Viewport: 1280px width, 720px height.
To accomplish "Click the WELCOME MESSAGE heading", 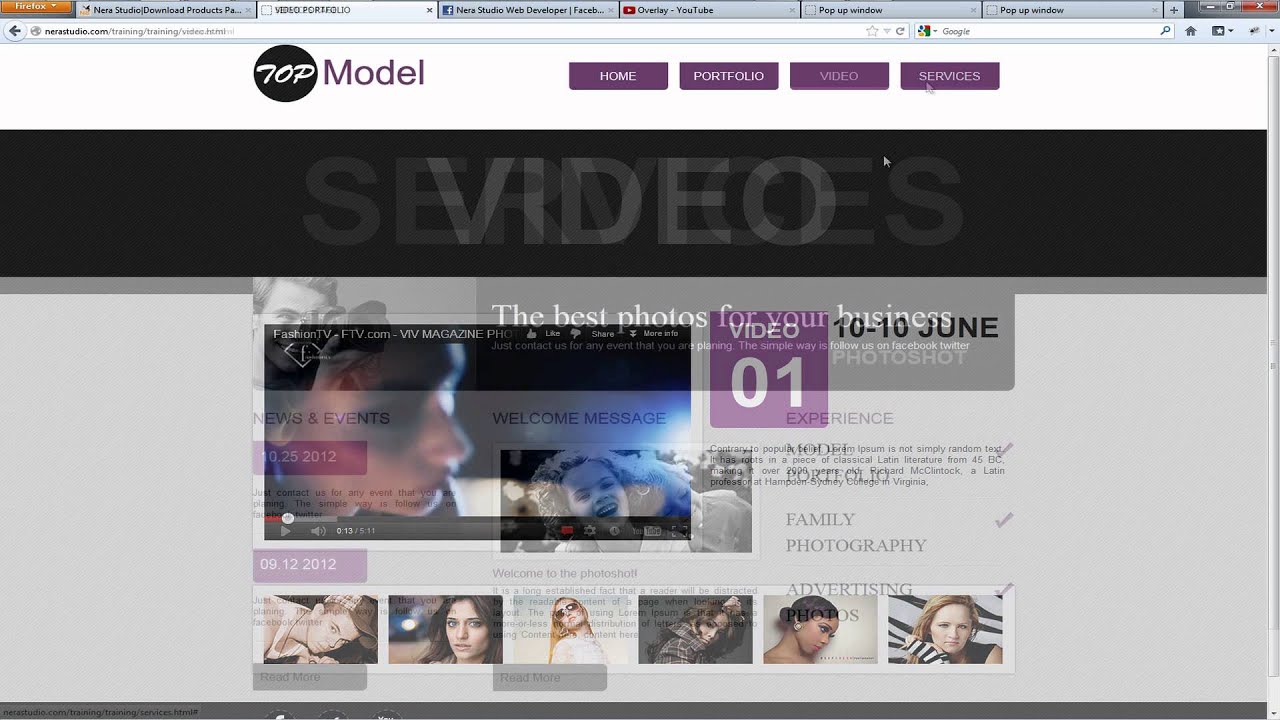I will (x=579, y=418).
